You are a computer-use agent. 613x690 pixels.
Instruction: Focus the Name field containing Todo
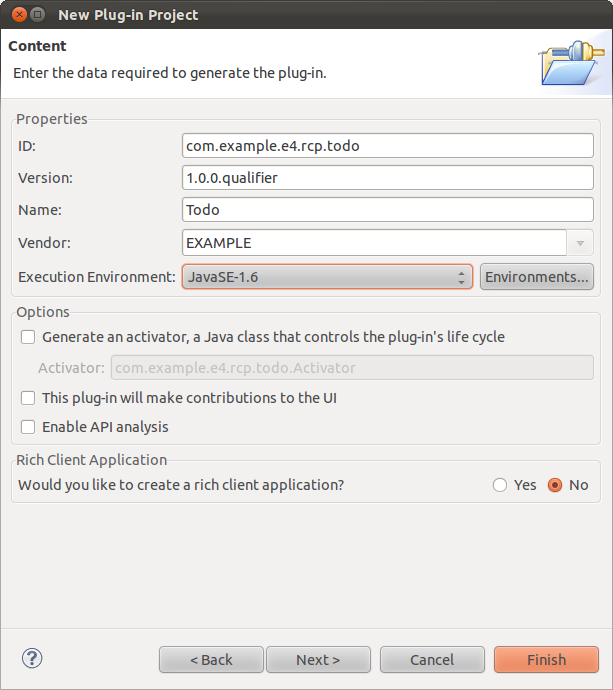[388, 210]
